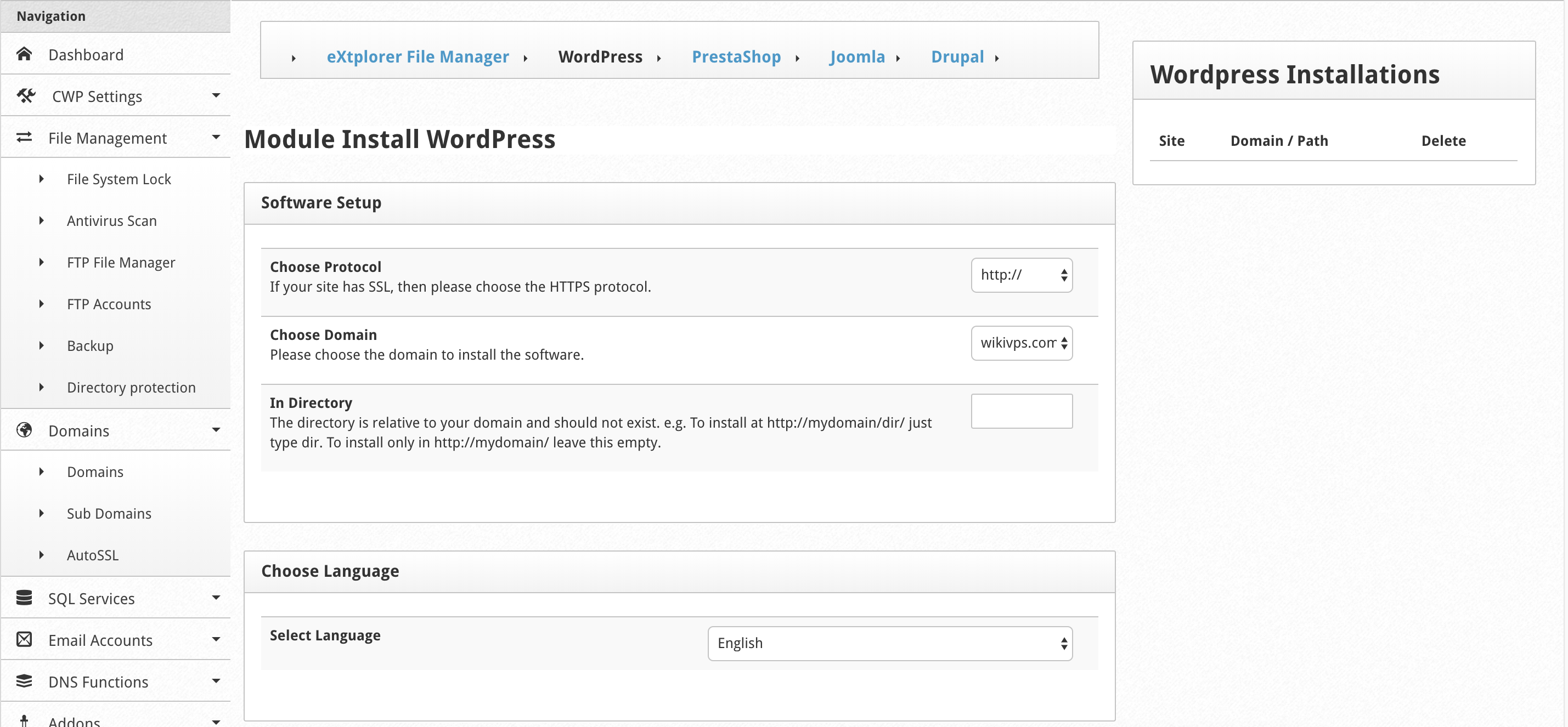The width and height of the screenshot is (1568, 727).
Task: Switch to eXtplorer File Manager tab
Action: (418, 56)
